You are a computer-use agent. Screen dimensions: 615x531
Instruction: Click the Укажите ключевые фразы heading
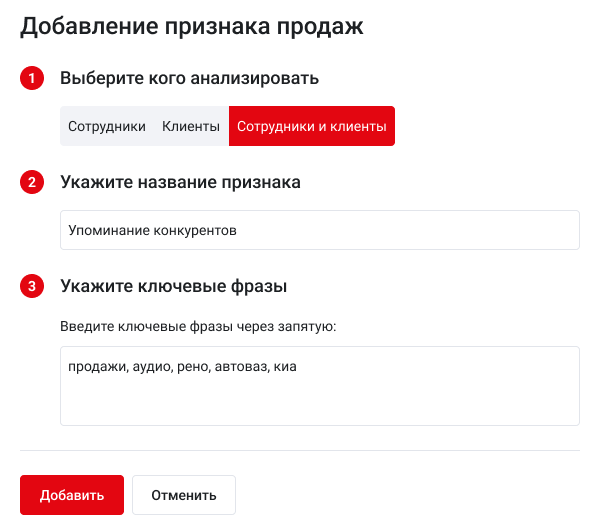click(x=174, y=287)
